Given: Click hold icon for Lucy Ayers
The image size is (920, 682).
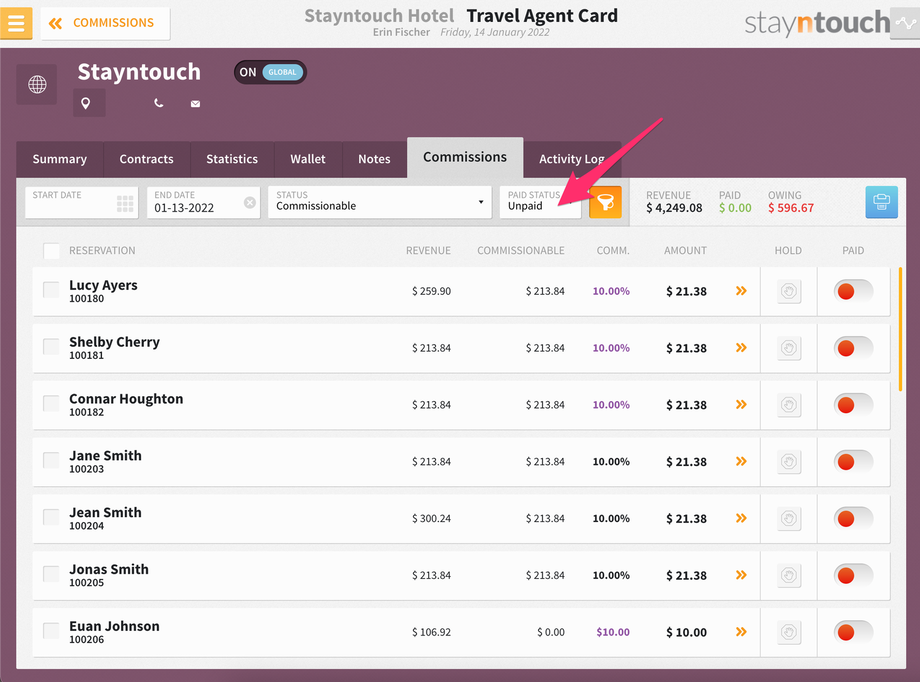Looking at the screenshot, I should (x=789, y=291).
